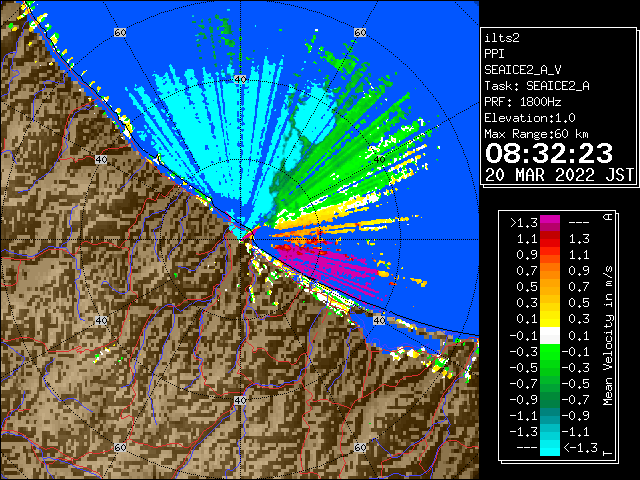Click the "ilts2" radar name text
640x480 pixels.
point(502,38)
